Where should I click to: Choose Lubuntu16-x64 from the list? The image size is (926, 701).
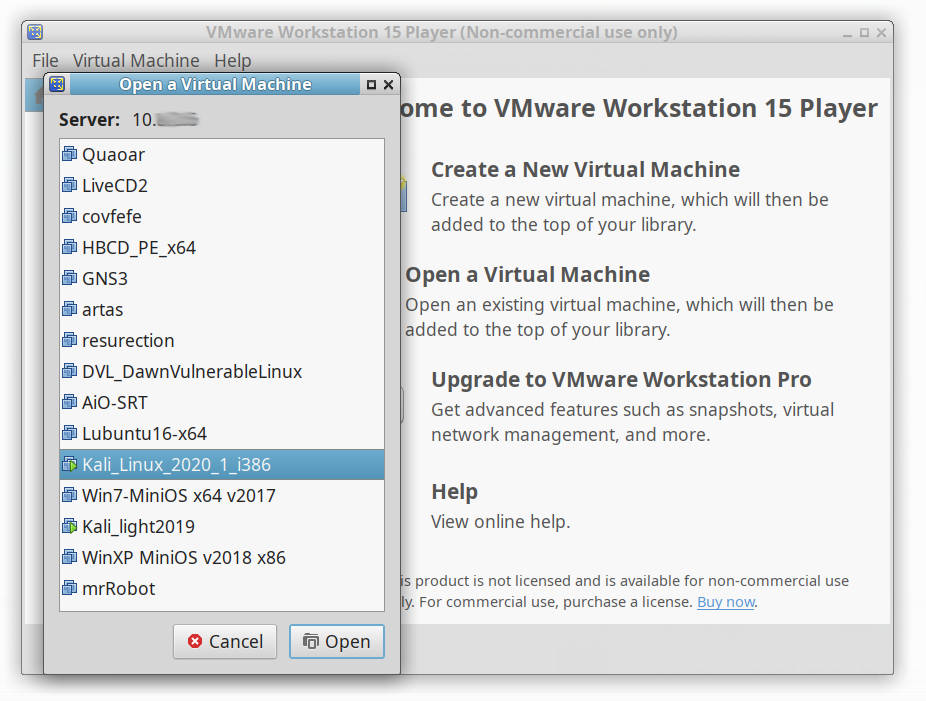[x=144, y=433]
